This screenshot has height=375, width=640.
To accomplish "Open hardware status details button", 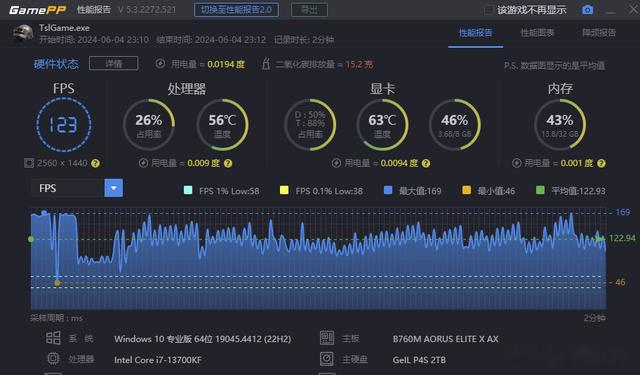I will click(x=113, y=63).
